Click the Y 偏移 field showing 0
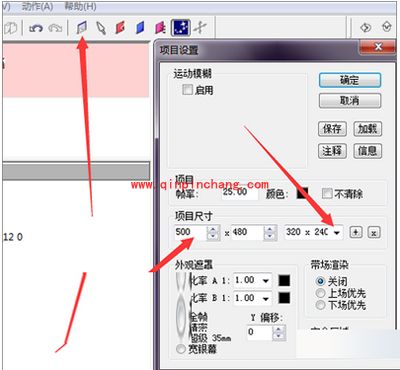 pyautogui.click(x=260, y=332)
